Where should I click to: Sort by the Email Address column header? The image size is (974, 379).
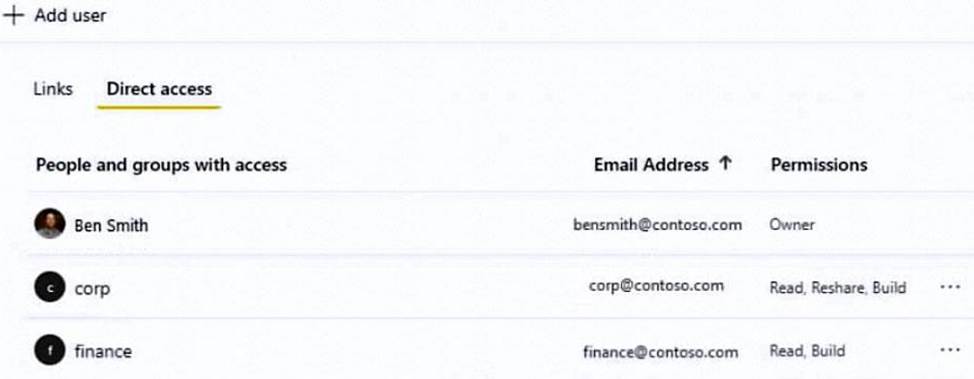pyautogui.click(x=651, y=165)
